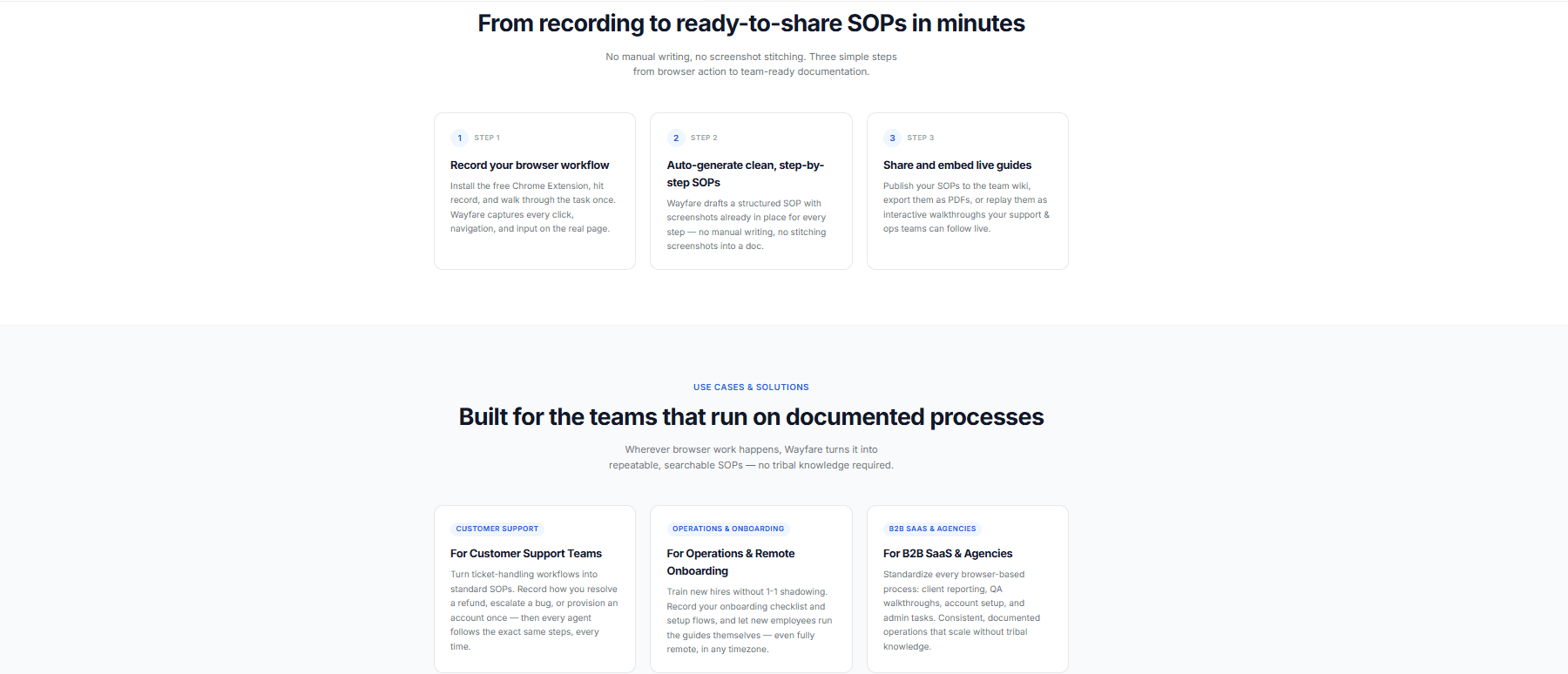Screen dimensions: 1568x674
Task: Click the "From recording to ready-to-share SOPs" heading
Action: tap(751, 24)
